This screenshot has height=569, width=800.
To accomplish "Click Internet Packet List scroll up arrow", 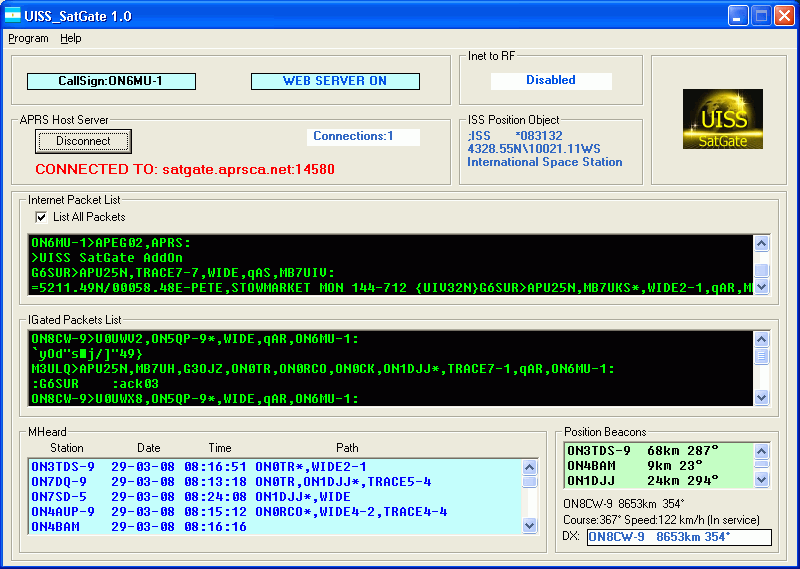I will (x=762, y=243).
